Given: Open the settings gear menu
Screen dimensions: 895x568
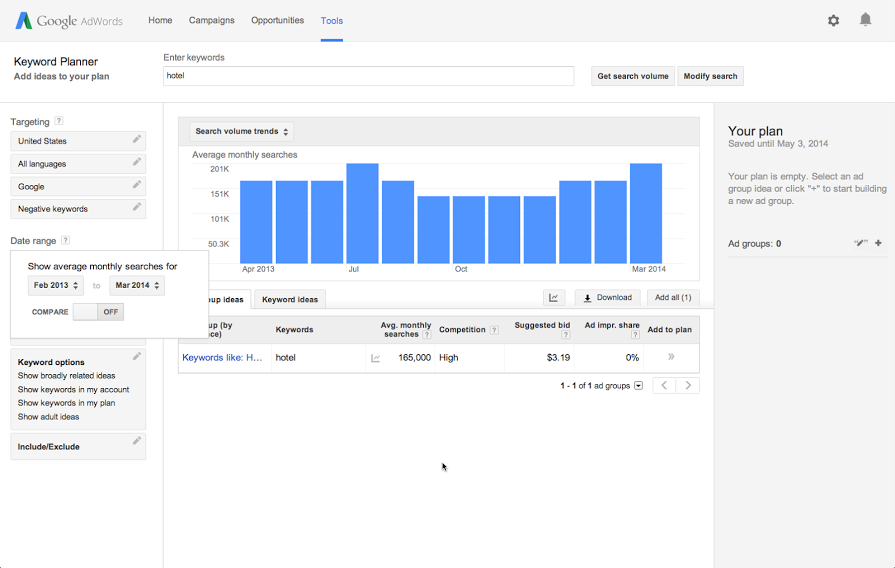Looking at the screenshot, I should [833, 20].
